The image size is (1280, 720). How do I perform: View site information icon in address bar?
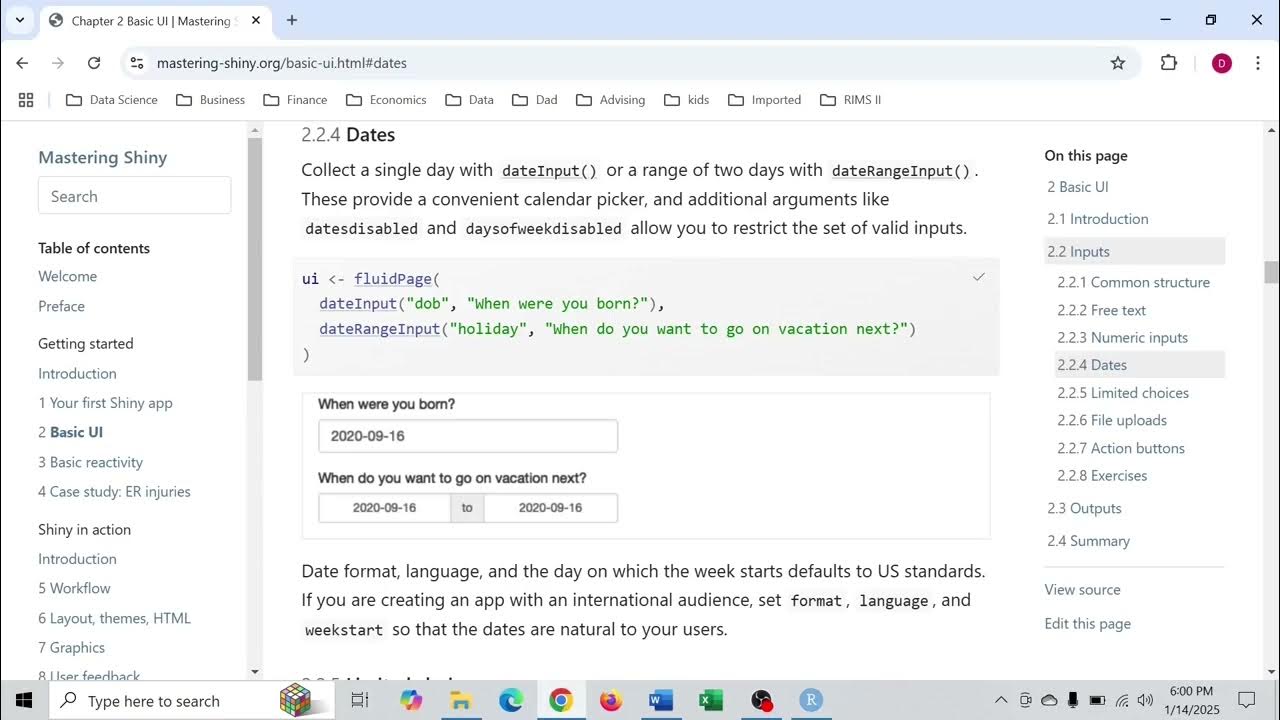[x=138, y=63]
